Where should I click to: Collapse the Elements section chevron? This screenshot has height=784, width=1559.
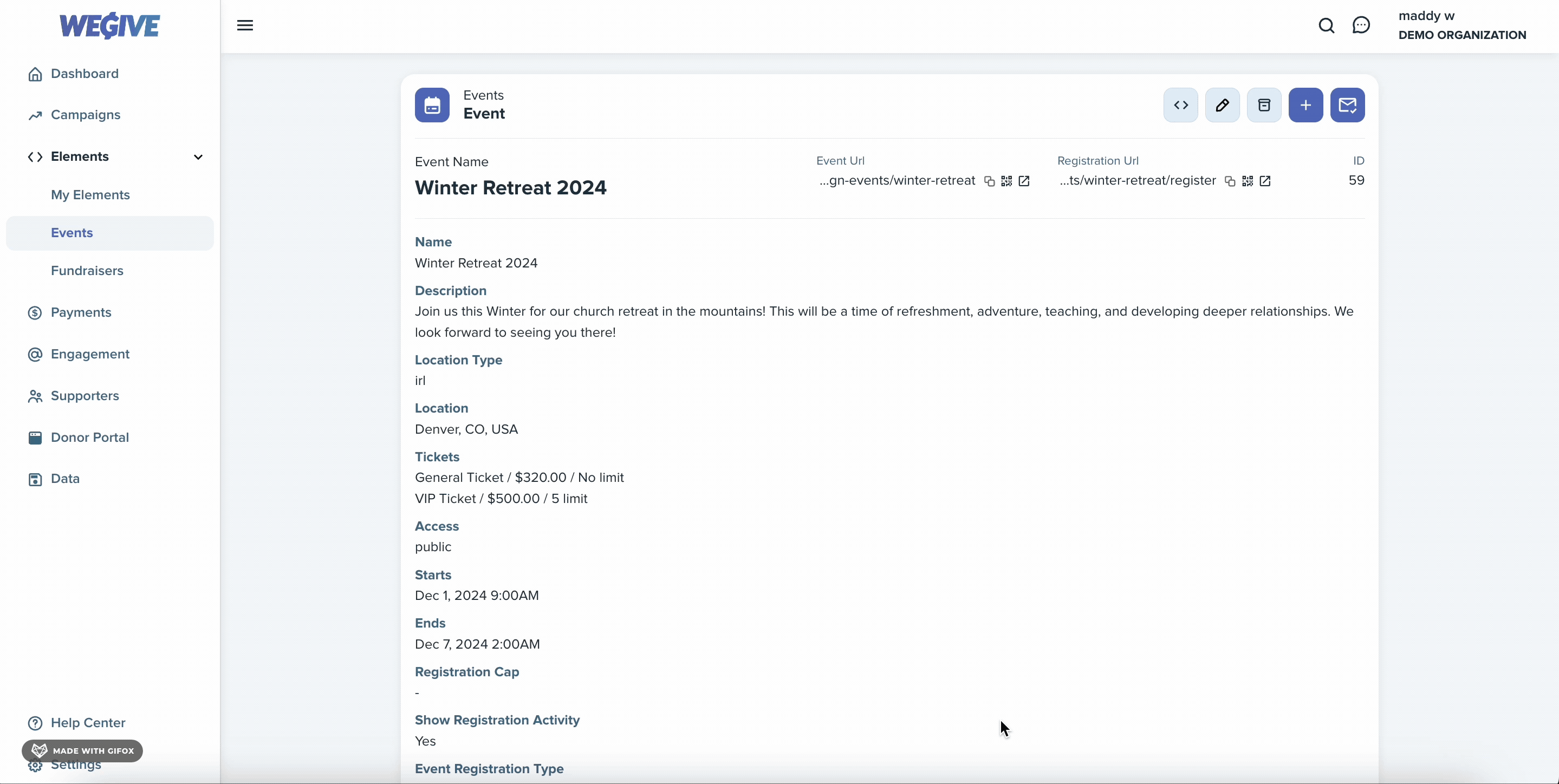point(198,157)
